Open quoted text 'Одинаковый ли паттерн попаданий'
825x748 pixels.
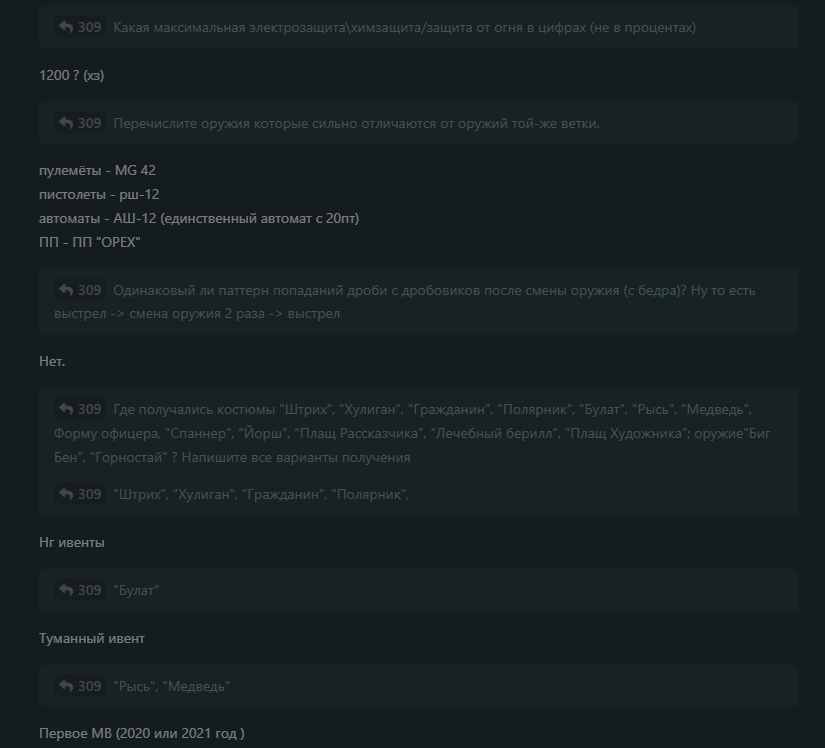click(405, 302)
